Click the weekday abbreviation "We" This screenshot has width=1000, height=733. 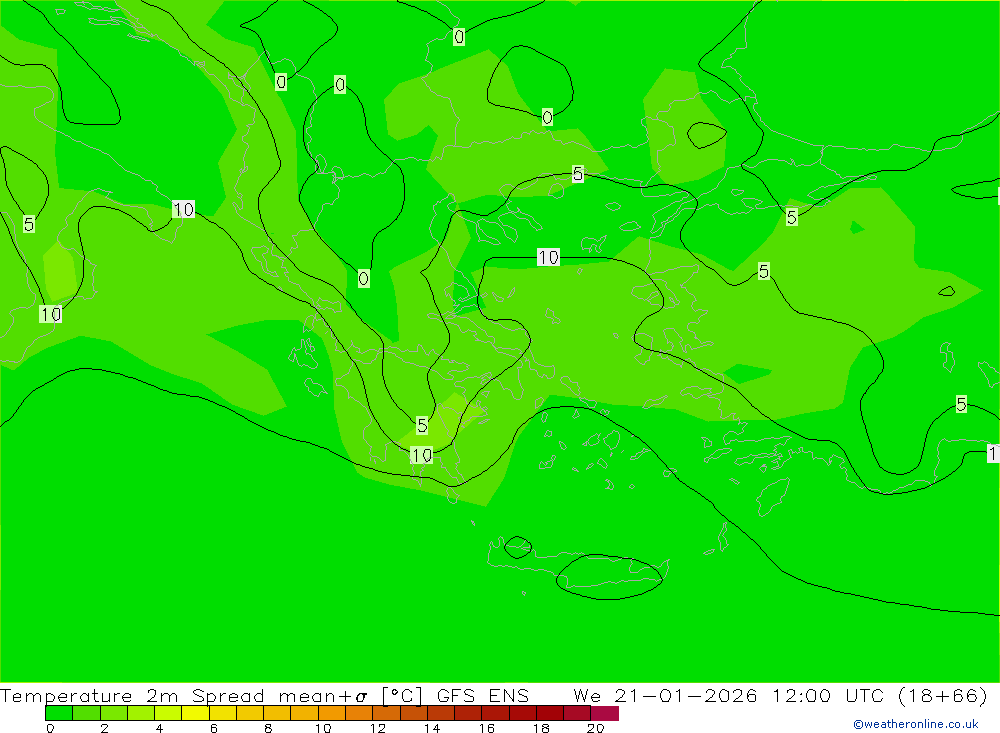[587, 695]
